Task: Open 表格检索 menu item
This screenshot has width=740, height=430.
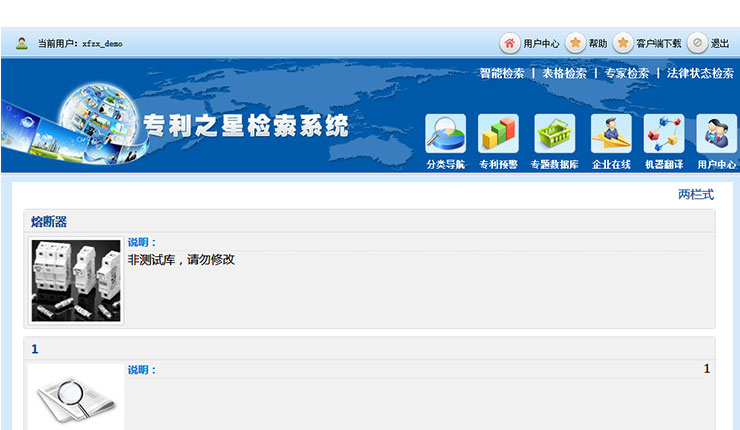Action: click(x=564, y=73)
